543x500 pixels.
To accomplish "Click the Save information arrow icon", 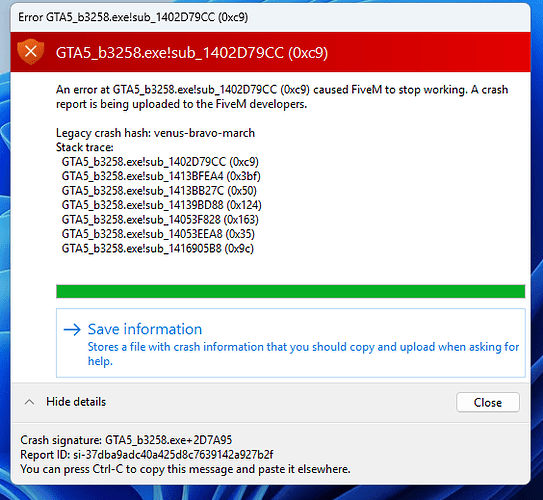I will (x=72, y=329).
